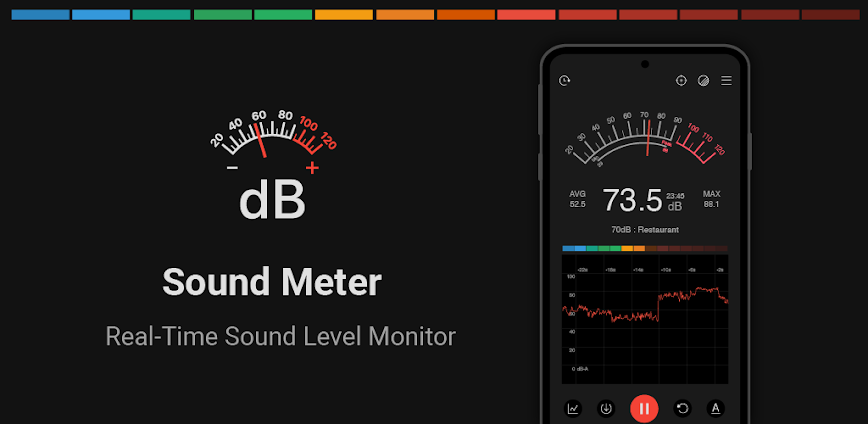Pause recording with the red pause button
Viewport: 868px width, 424px height.
click(644, 408)
